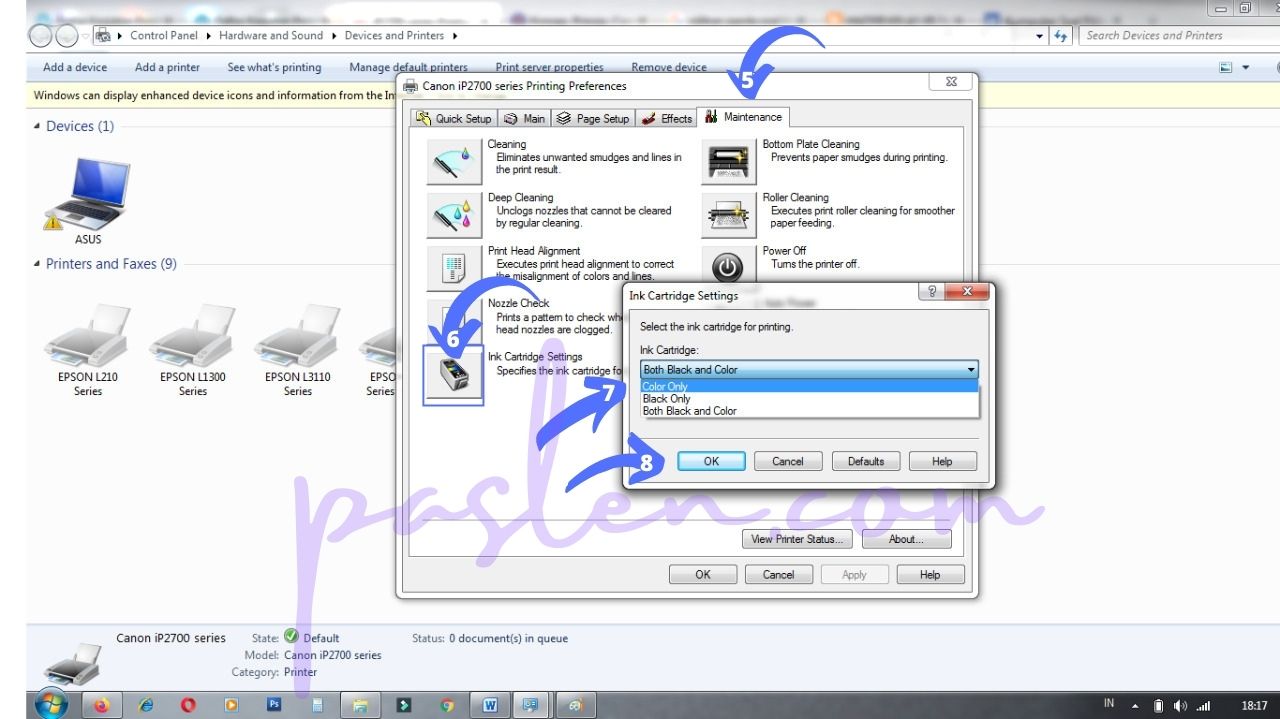The image size is (1280, 719).
Task: Open Microsoft Word from the taskbar
Action: [491, 705]
